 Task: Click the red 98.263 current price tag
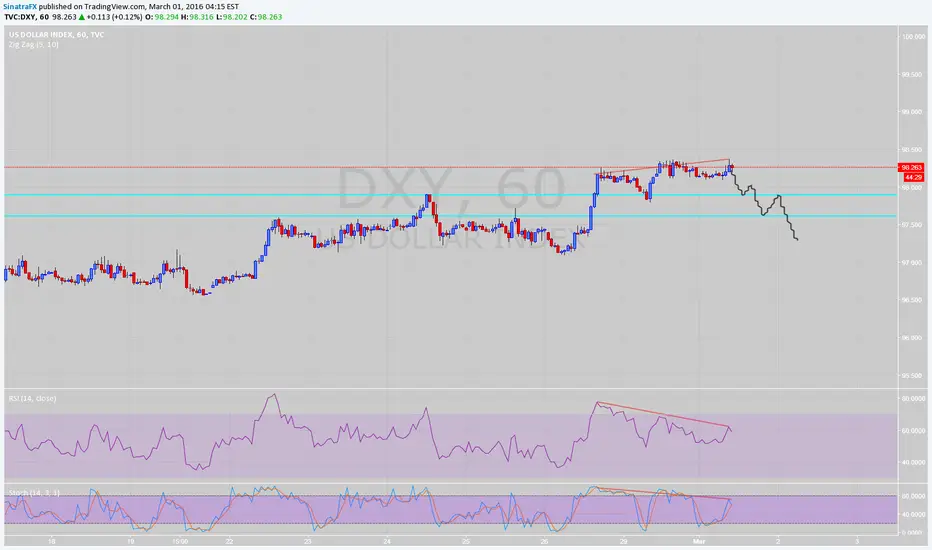(911, 168)
